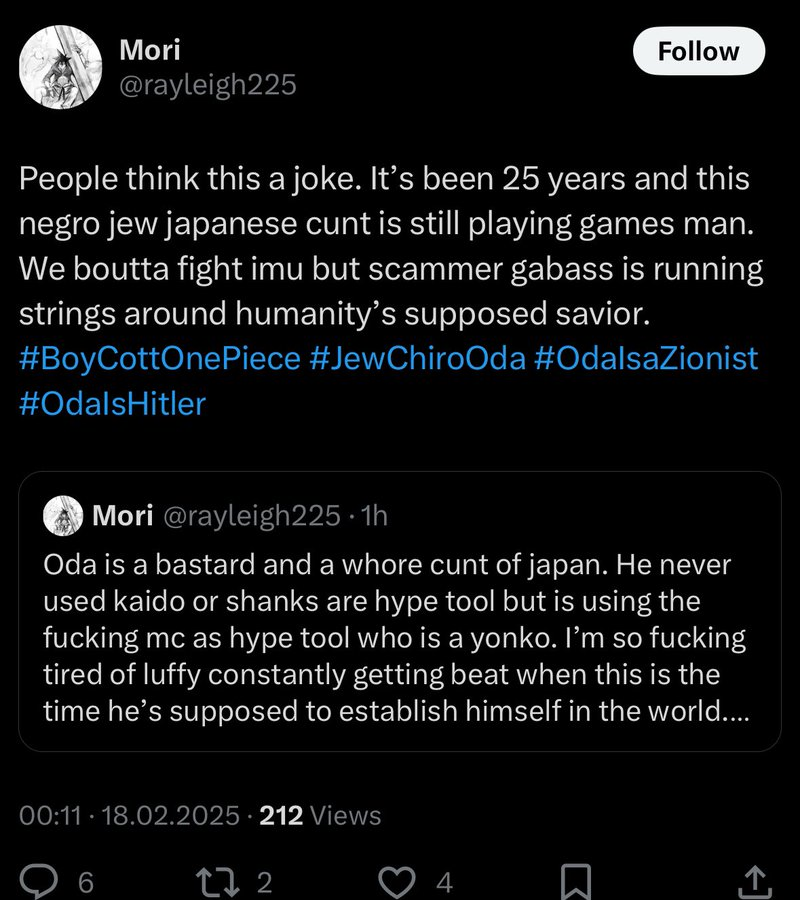
Task: Click the Mori display name at top
Action: click(x=150, y=50)
